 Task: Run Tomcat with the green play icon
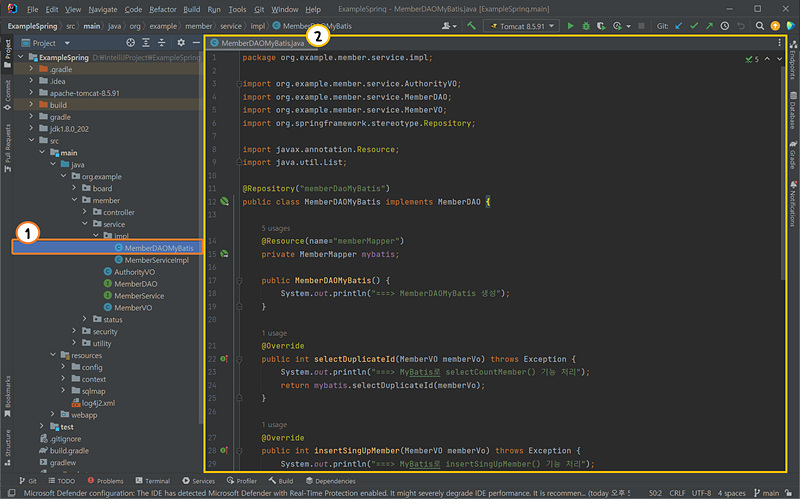coord(570,26)
